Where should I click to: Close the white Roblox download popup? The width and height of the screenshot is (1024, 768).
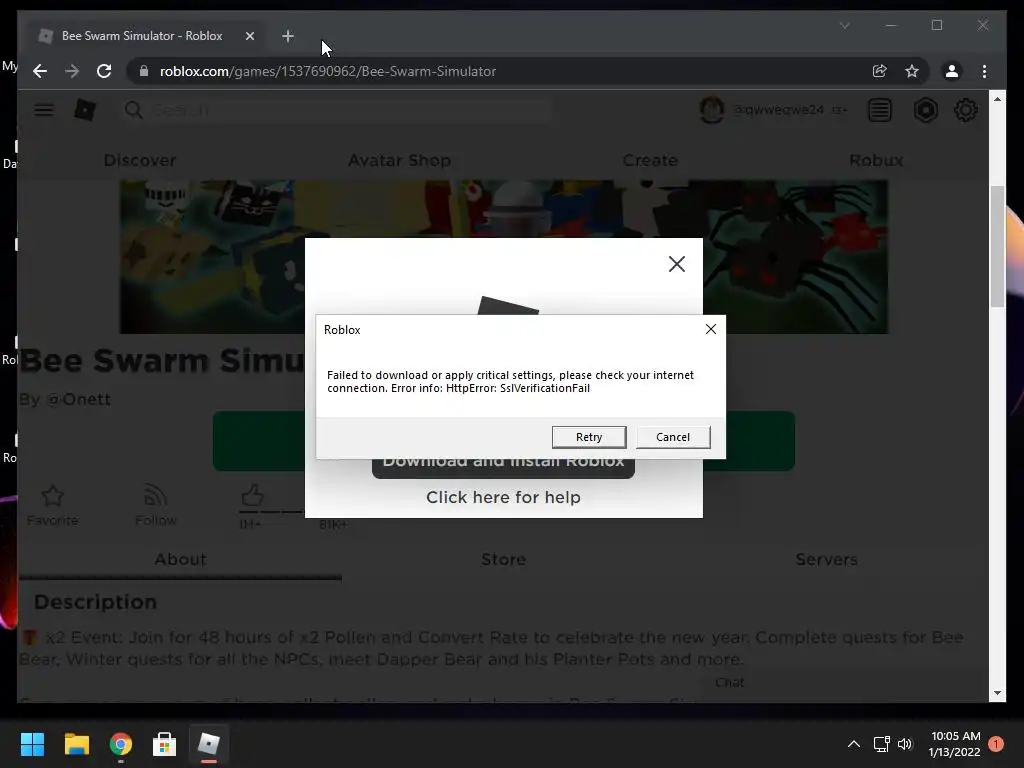click(x=677, y=264)
